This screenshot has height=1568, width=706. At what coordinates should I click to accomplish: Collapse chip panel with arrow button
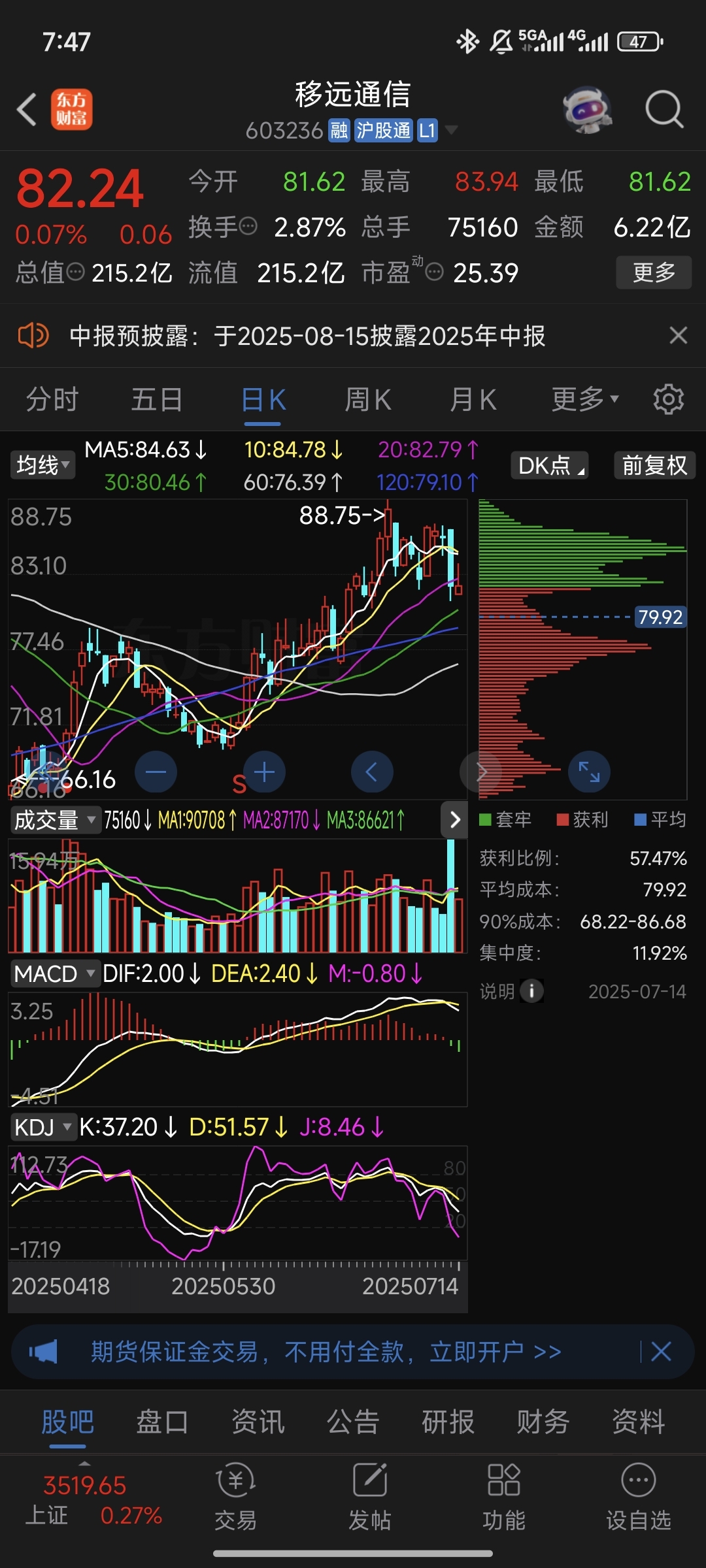click(455, 819)
